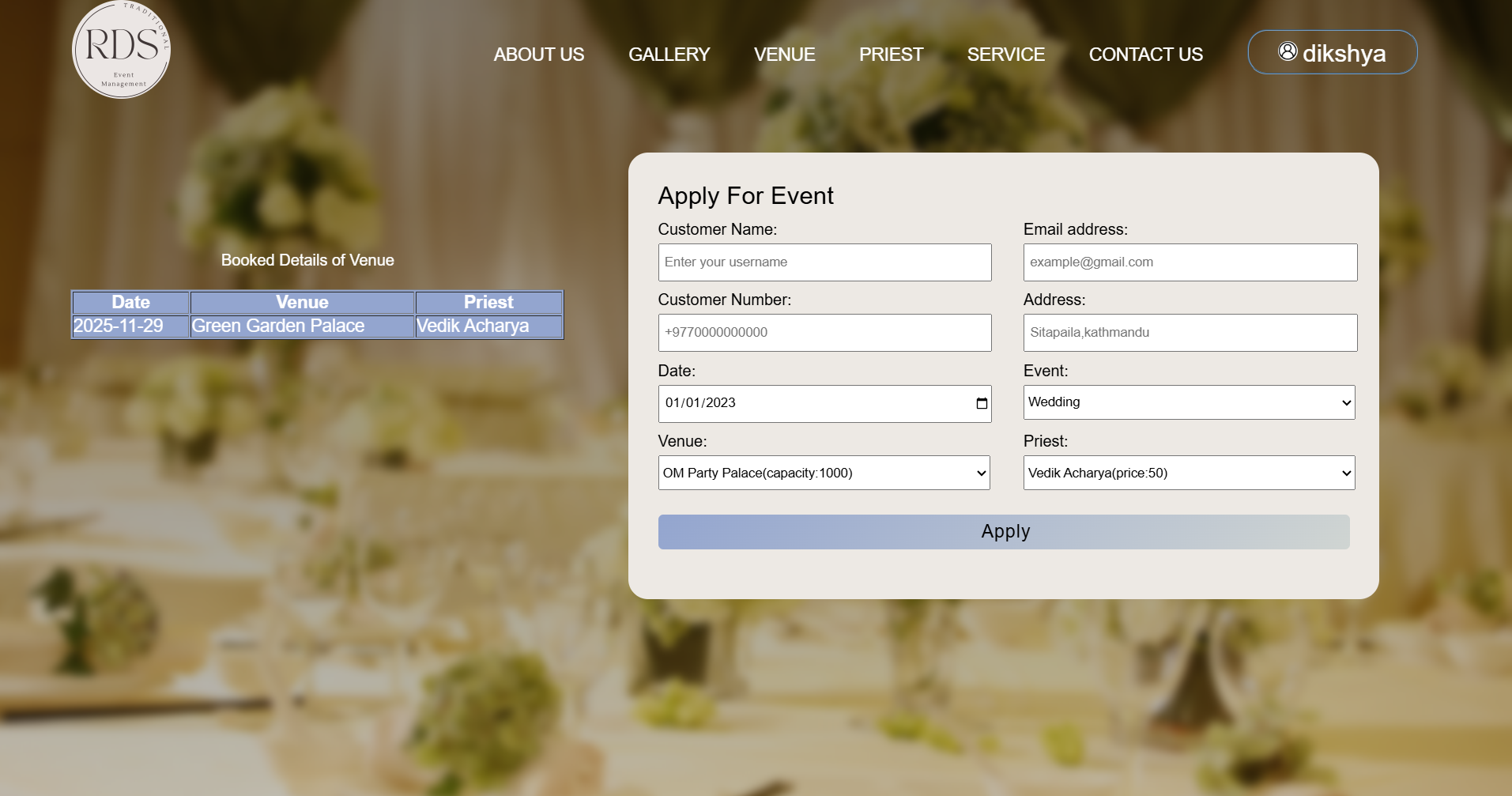
Task: Click the Customer Name input field
Action: click(x=824, y=262)
